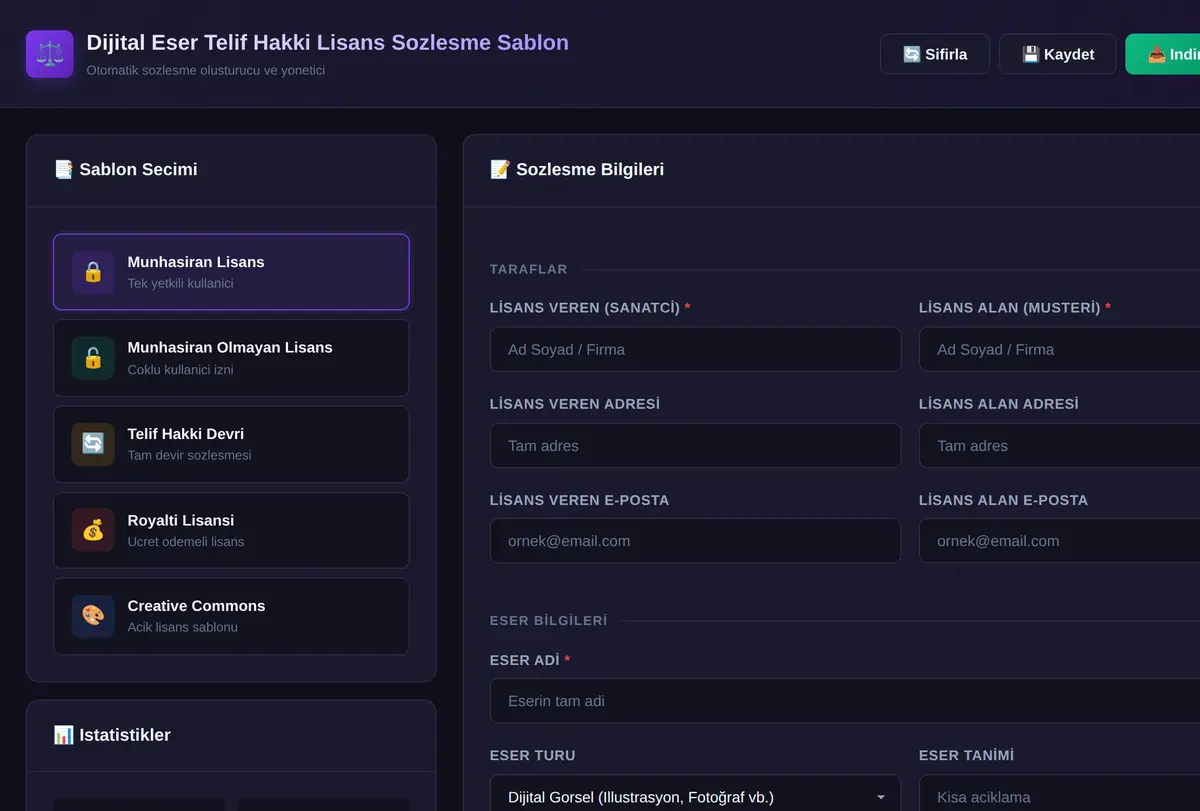Click the money bag icon for Royalti Lisansi

[93, 530]
